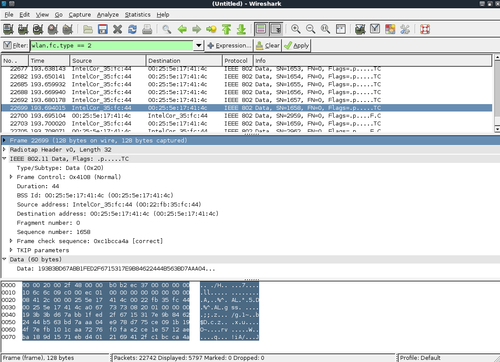Zoom out of packet text
This screenshot has height=362, width=500.
310,29
